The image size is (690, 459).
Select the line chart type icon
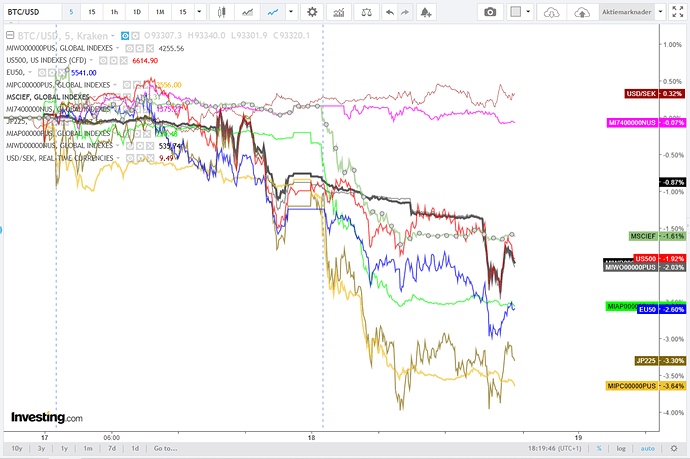click(273, 12)
